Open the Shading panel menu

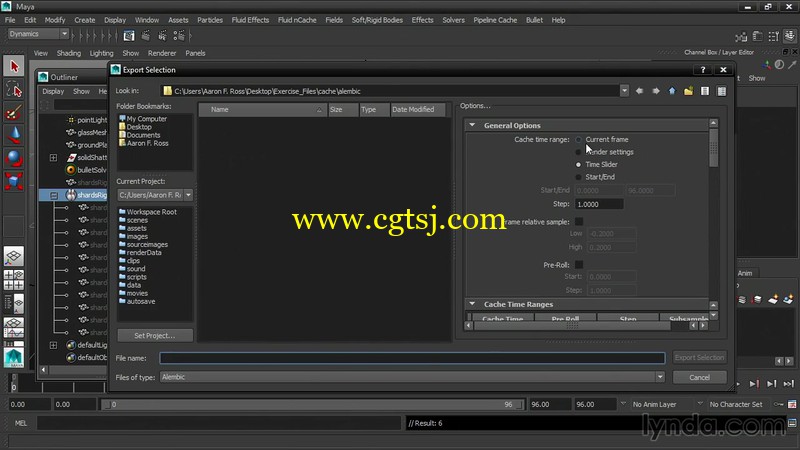[x=68, y=53]
